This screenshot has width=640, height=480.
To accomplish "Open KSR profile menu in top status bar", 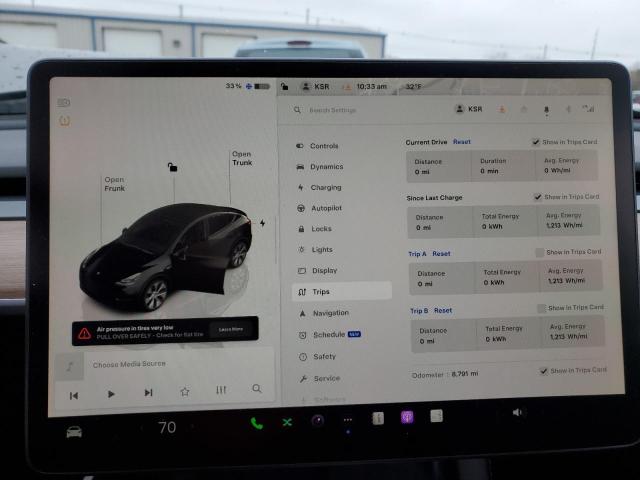I will 315,87.
